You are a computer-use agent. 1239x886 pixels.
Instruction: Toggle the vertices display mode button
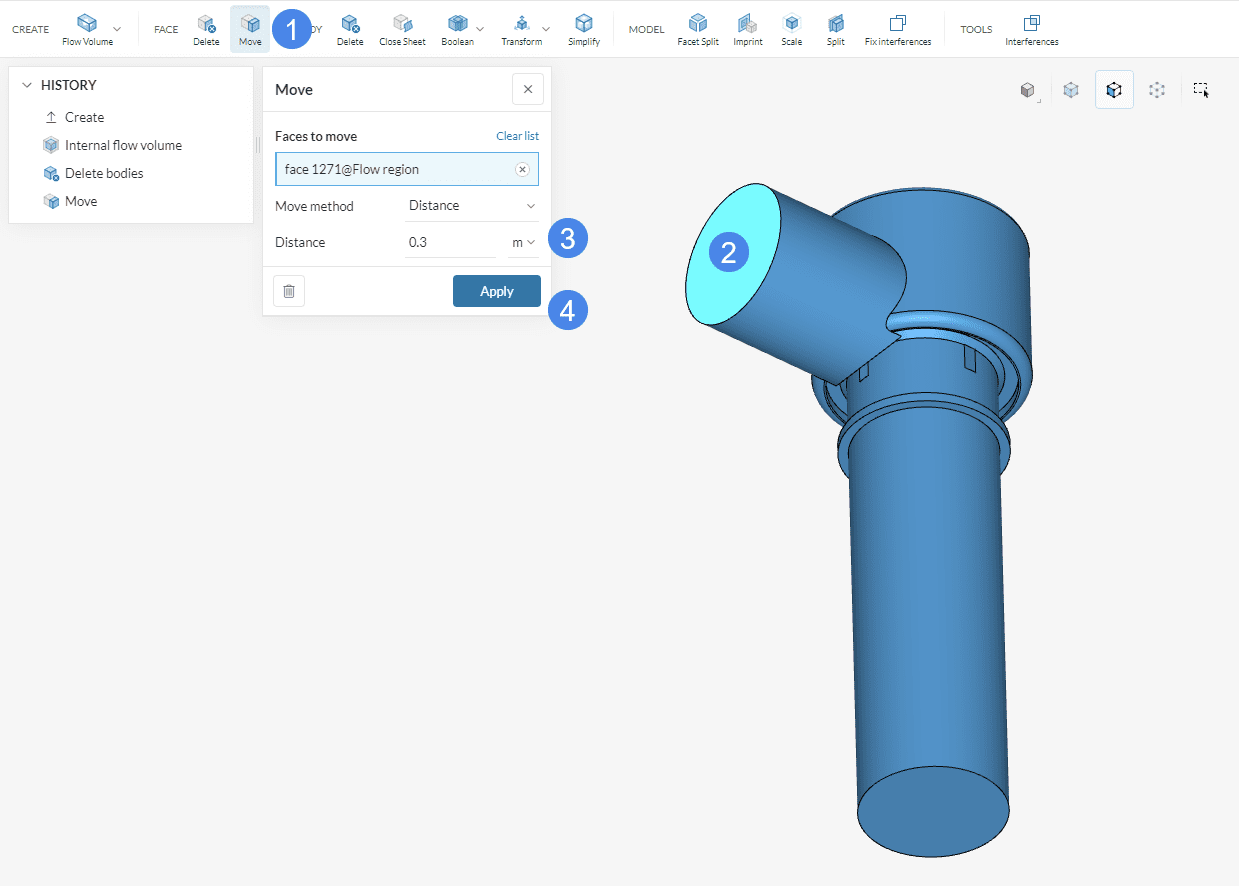(x=1157, y=90)
